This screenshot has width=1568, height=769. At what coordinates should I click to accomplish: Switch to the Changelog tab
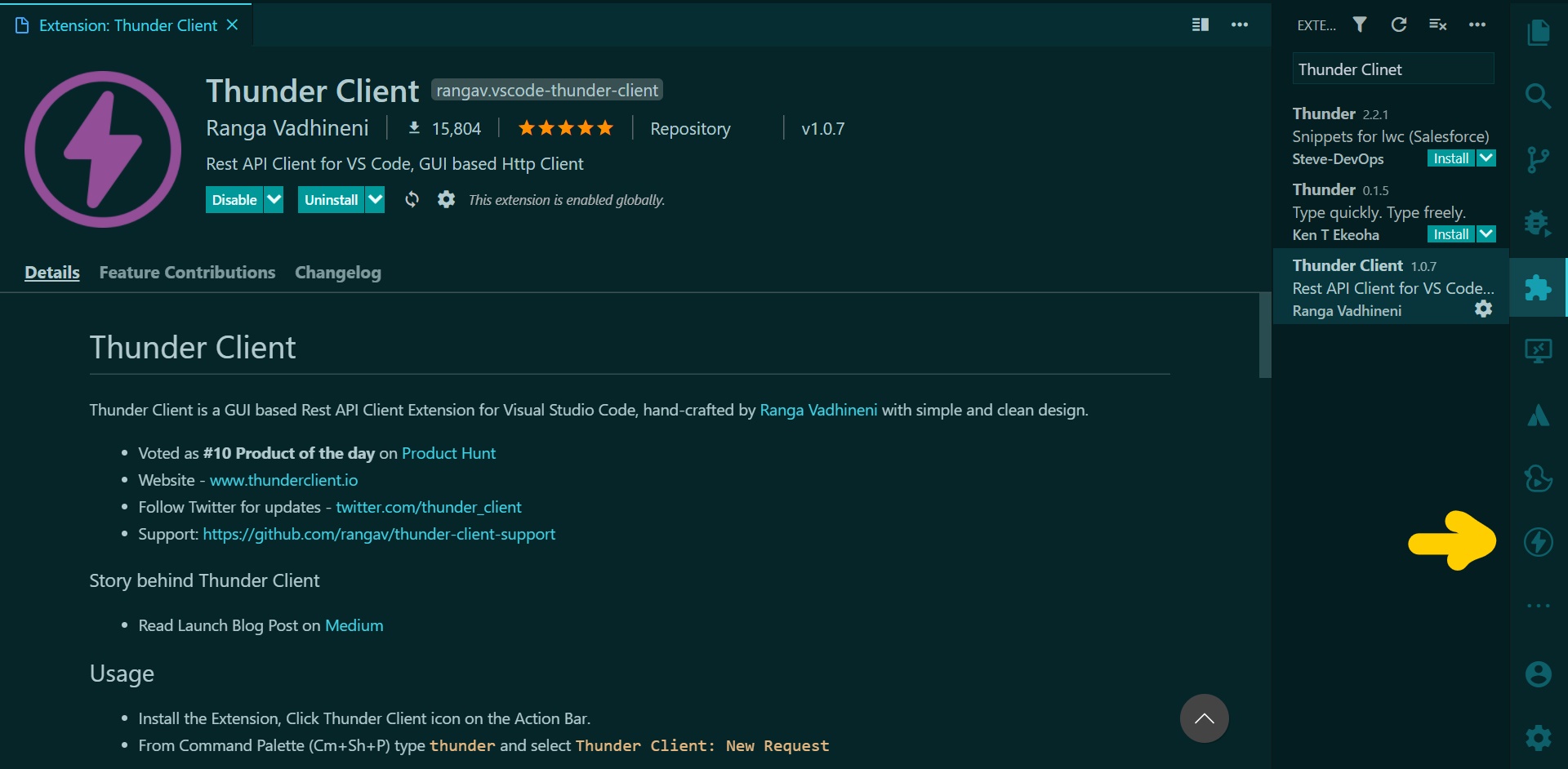tap(338, 273)
